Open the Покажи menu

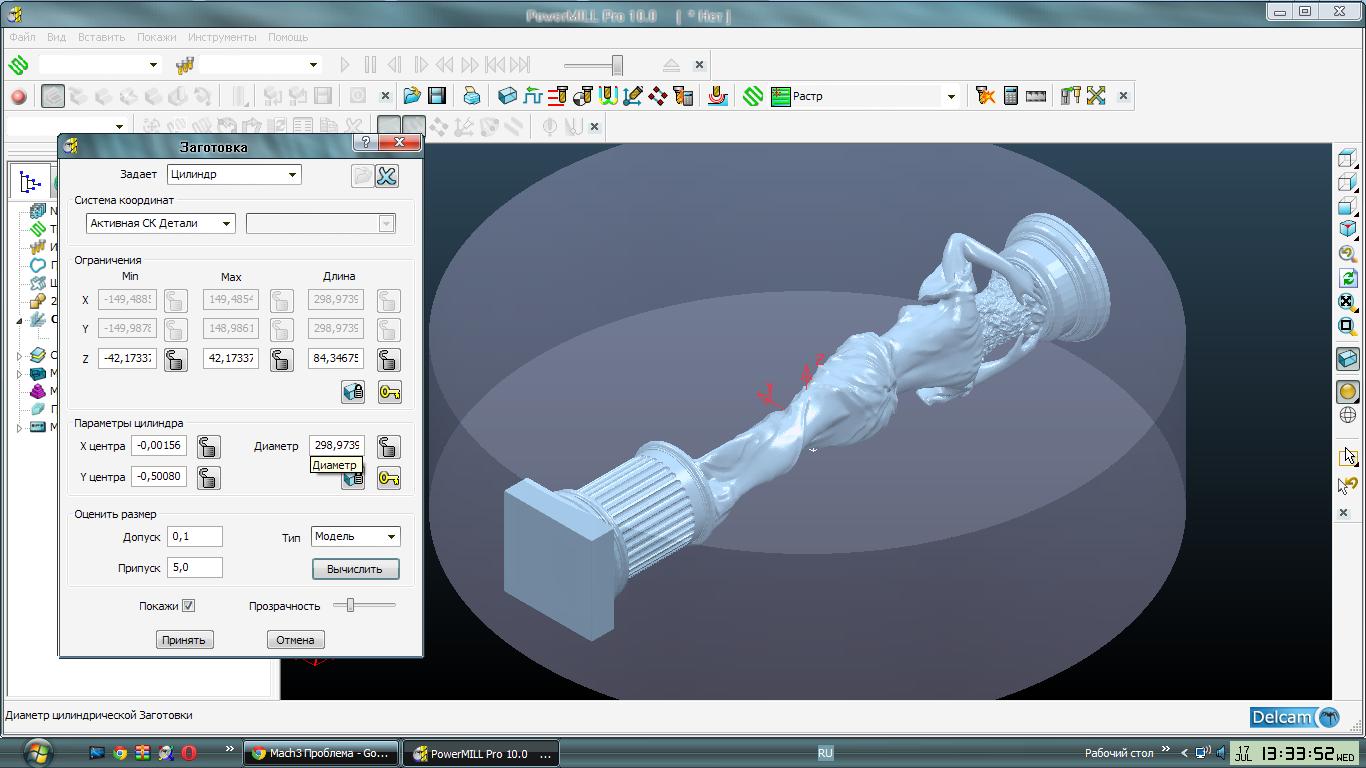click(157, 37)
